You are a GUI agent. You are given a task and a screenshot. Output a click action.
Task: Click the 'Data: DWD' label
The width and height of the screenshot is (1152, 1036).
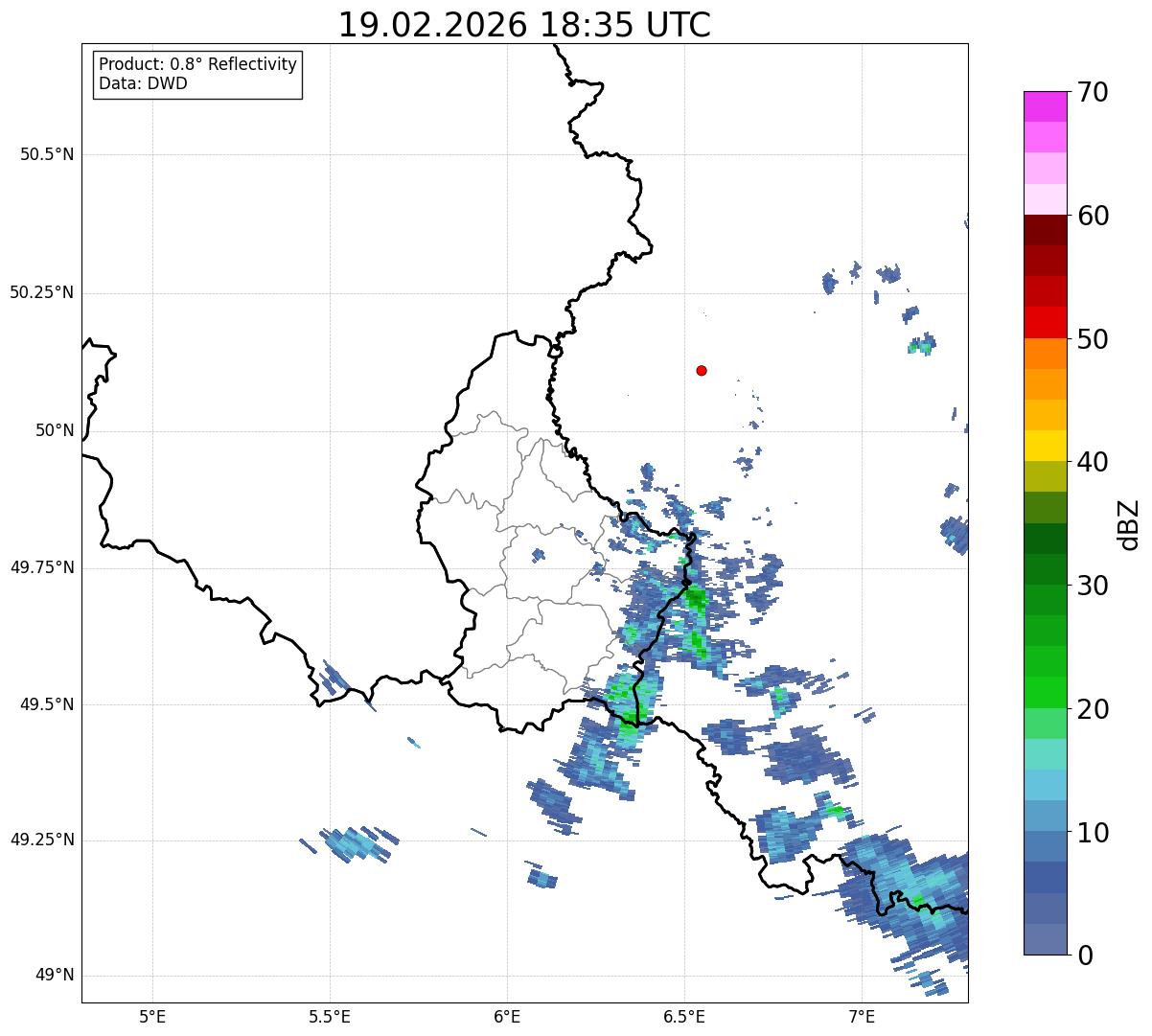pyautogui.click(x=143, y=83)
